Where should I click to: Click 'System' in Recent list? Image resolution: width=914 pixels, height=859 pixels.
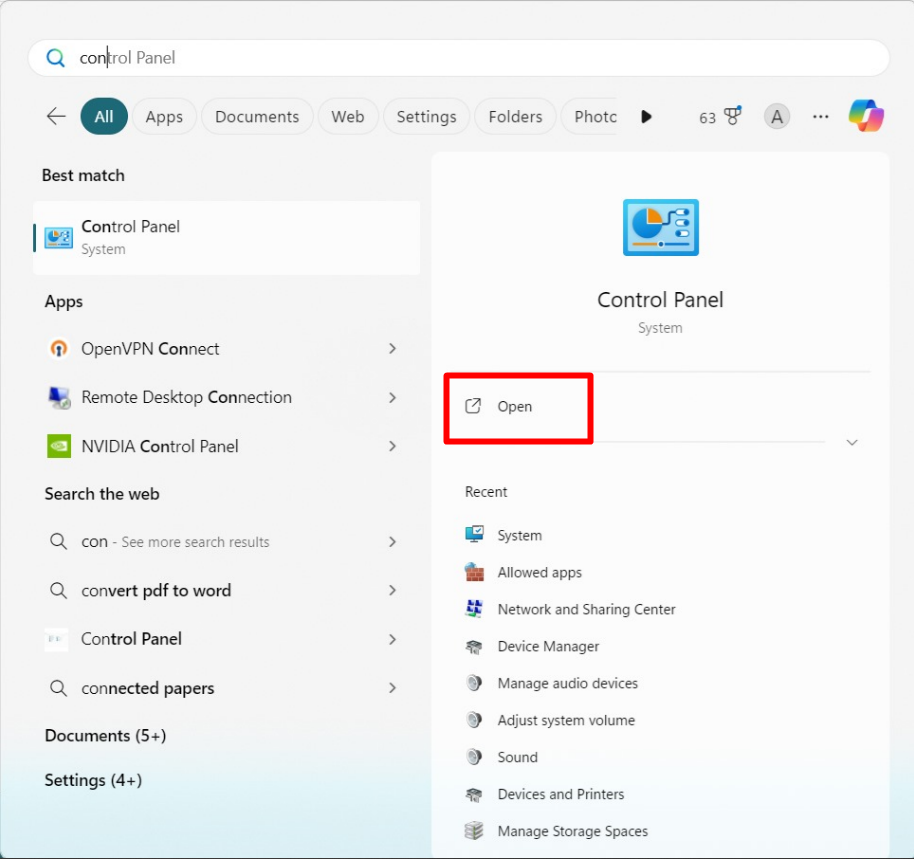[519, 535]
